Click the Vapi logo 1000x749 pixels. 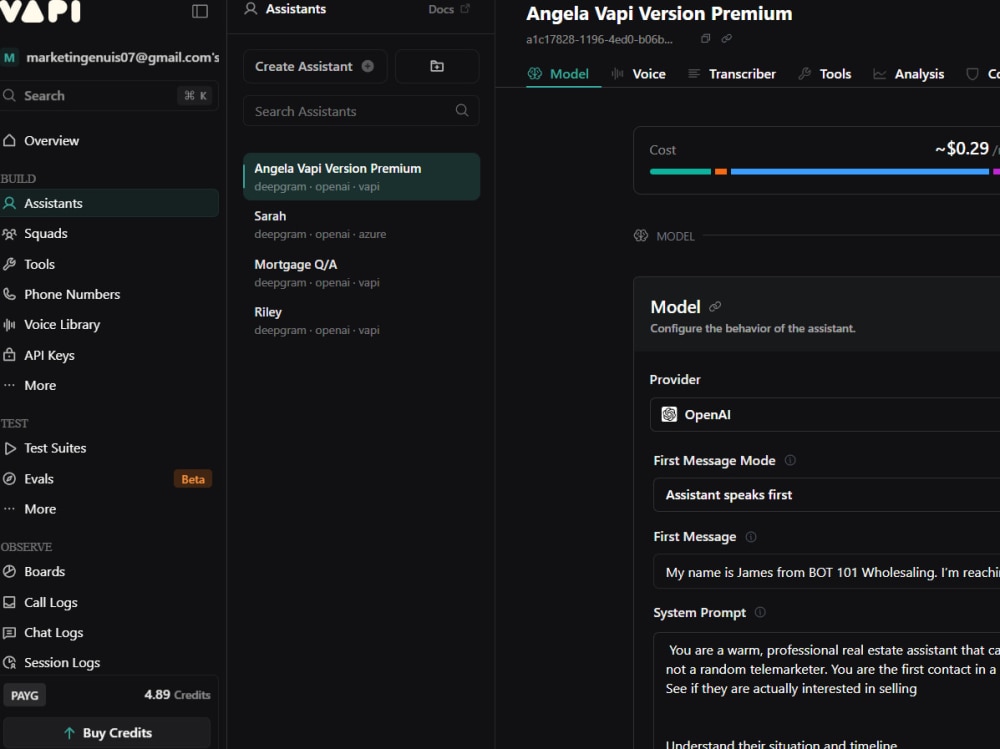(x=40, y=11)
